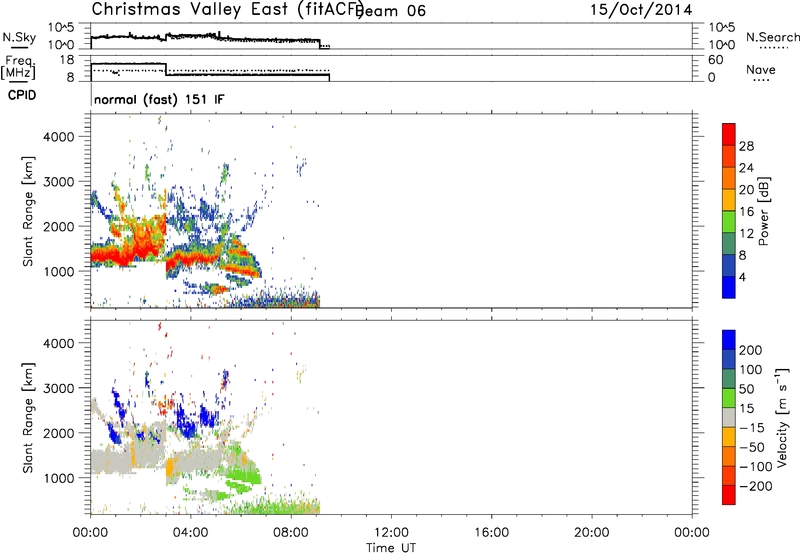Click the '12:00' time axis label

(x=391, y=533)
